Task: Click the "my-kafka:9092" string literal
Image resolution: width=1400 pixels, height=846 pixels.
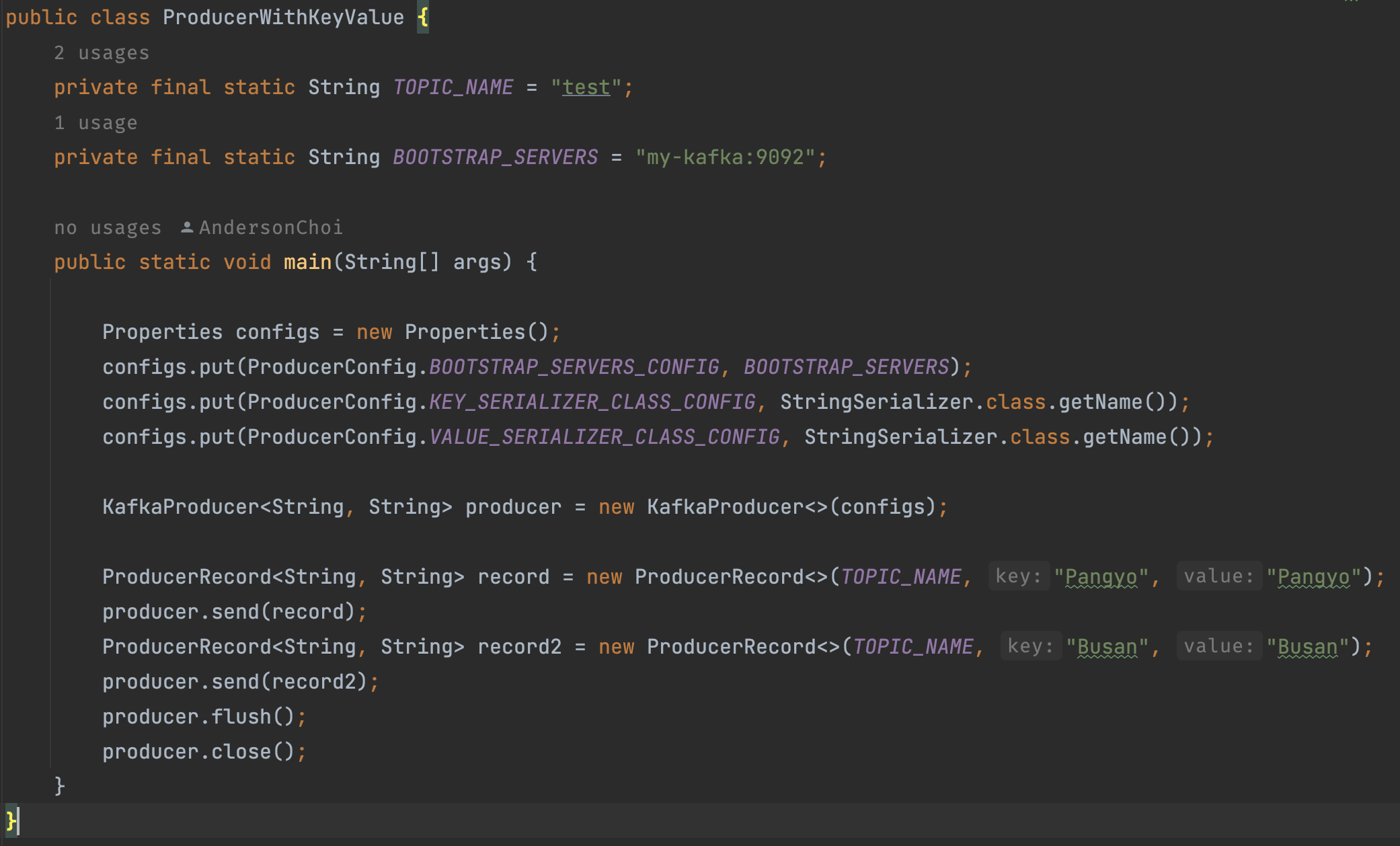Action: (x=725, y=157)
